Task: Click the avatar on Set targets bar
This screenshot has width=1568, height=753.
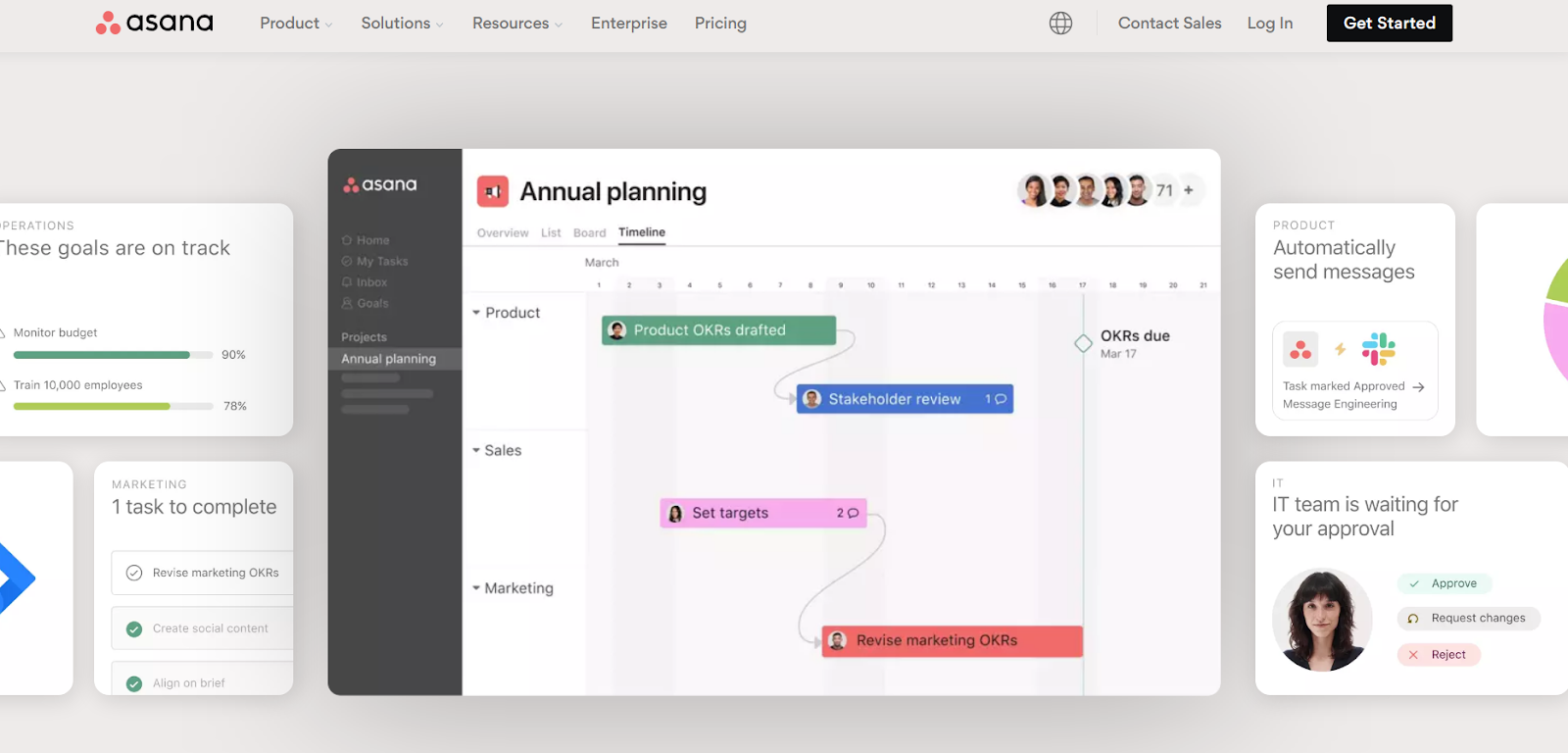Action: [x=675, y=513]
